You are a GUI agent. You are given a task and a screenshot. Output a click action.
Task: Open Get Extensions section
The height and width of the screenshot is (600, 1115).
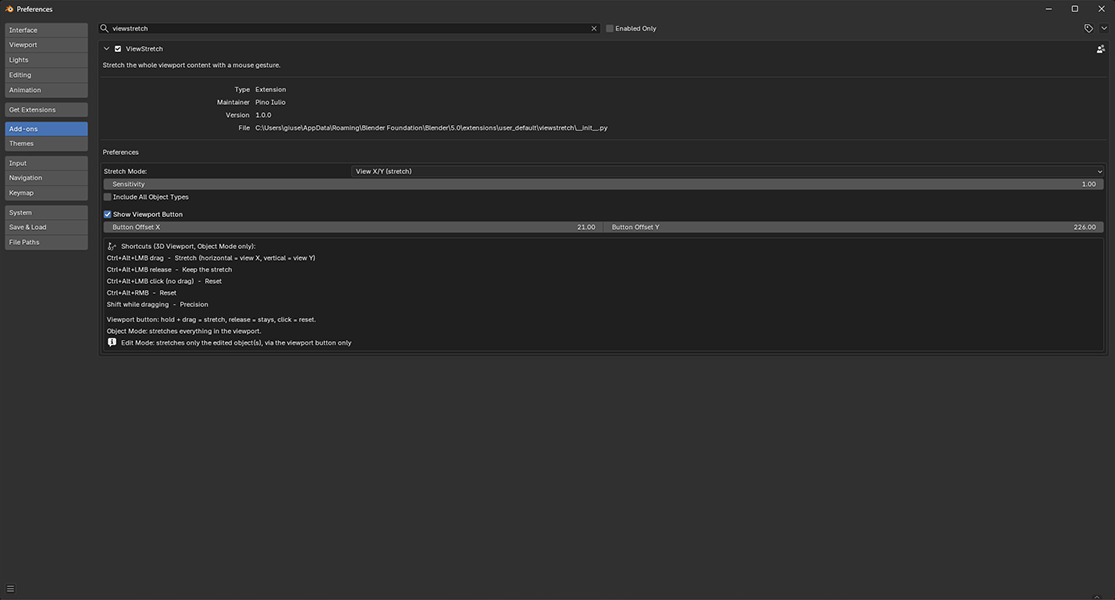pos(46,109)
